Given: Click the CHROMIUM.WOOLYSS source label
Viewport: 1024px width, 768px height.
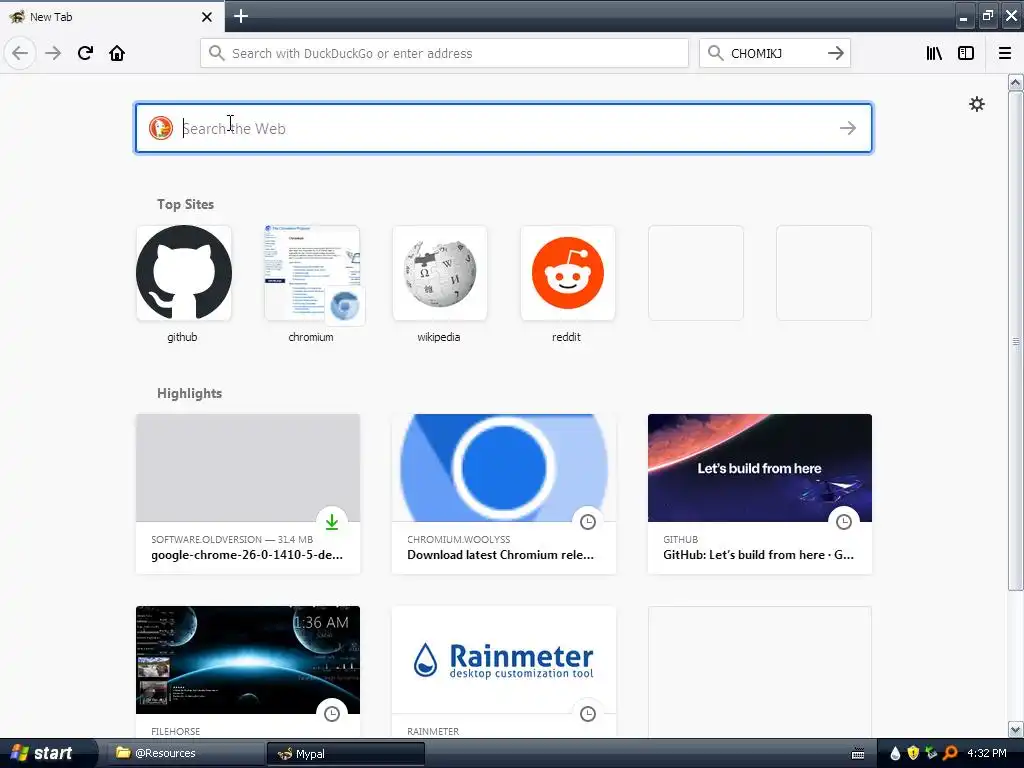Looking at the screenshot, I should click(x=458, y=539).
